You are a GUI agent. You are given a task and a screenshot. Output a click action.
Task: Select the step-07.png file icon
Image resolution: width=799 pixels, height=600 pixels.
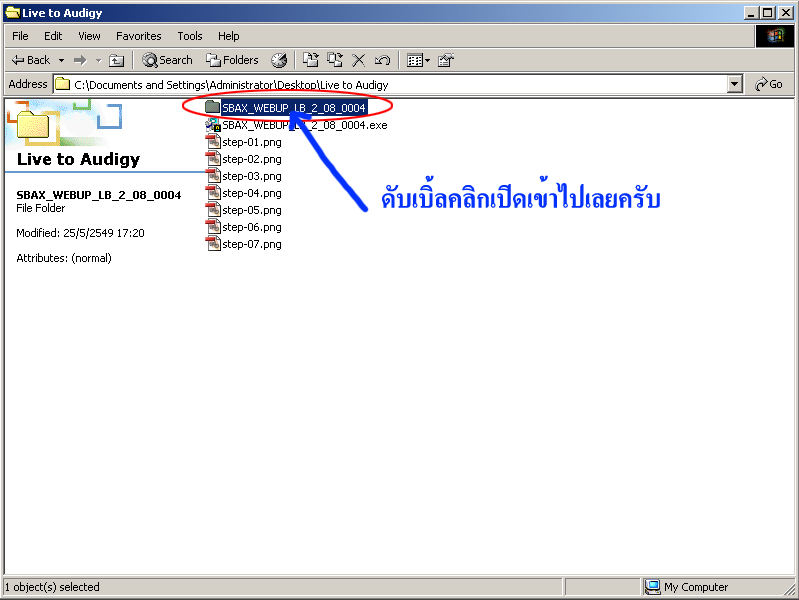point(212,243)
